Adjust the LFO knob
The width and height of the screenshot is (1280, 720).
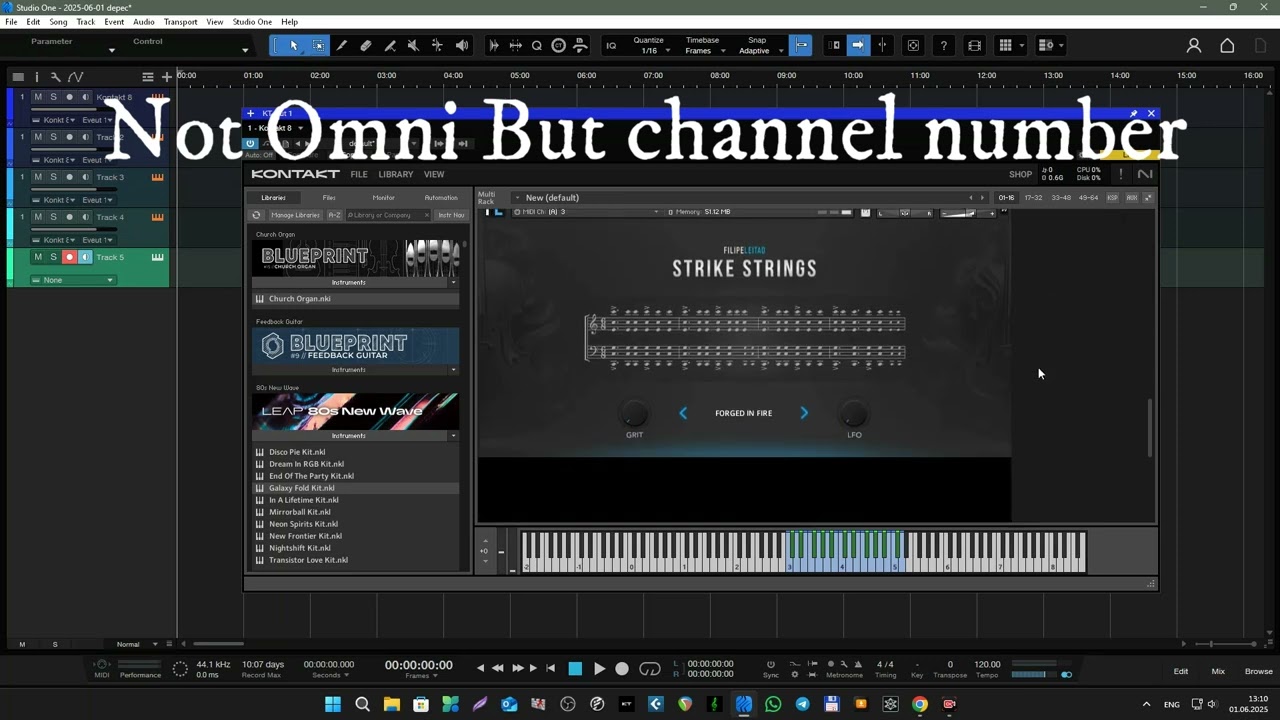[853, 413]
